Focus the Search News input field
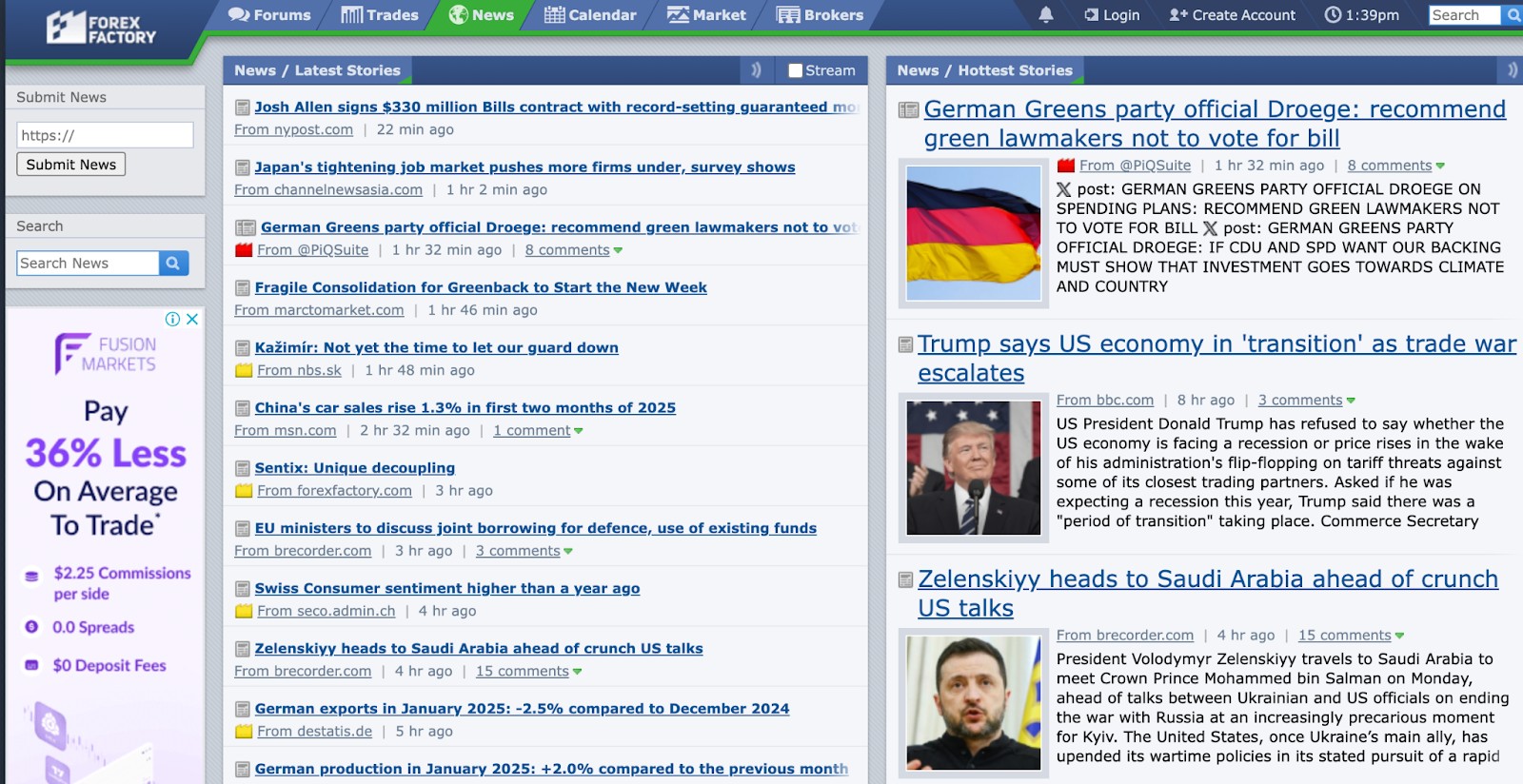The image size is (1523, 784). (x=88, y=264)
